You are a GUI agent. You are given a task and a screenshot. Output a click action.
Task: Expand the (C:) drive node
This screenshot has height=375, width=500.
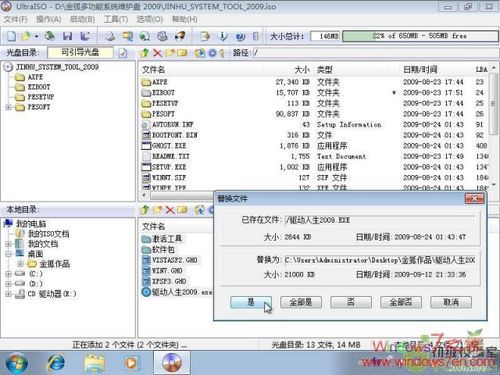point(8,274)
